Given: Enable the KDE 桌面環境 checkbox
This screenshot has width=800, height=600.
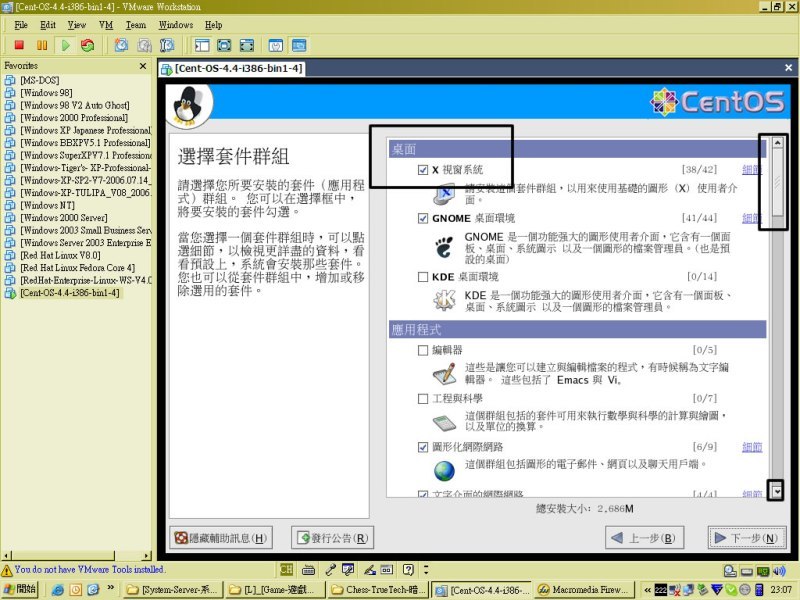Looking at the screenshot, I should pos(422,277).
